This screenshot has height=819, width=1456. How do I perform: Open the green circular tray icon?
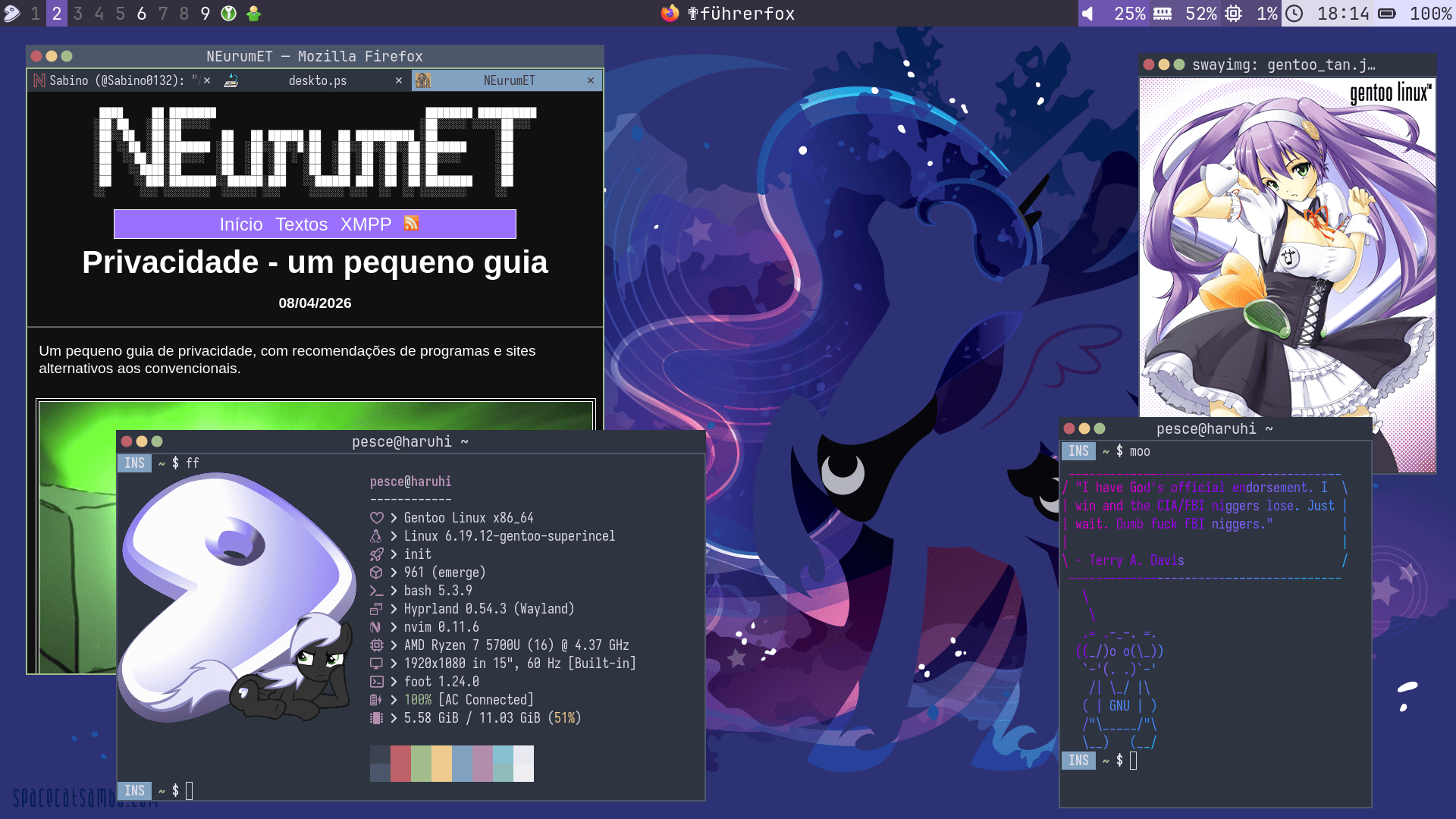click(x=228, y=13)
